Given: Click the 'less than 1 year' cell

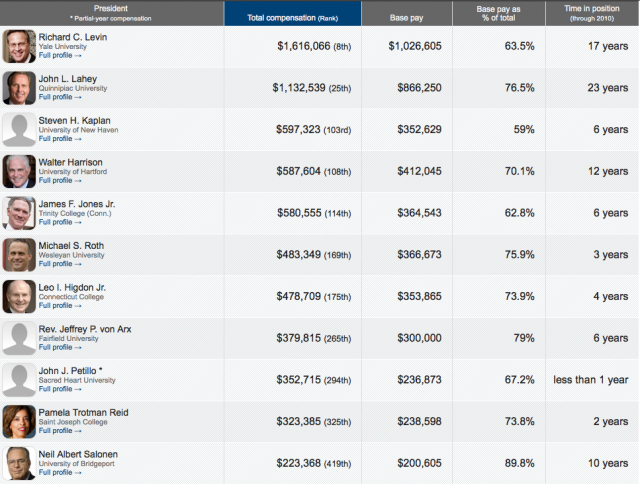Looking at the screenshot, I should click(x=591, y=380).
